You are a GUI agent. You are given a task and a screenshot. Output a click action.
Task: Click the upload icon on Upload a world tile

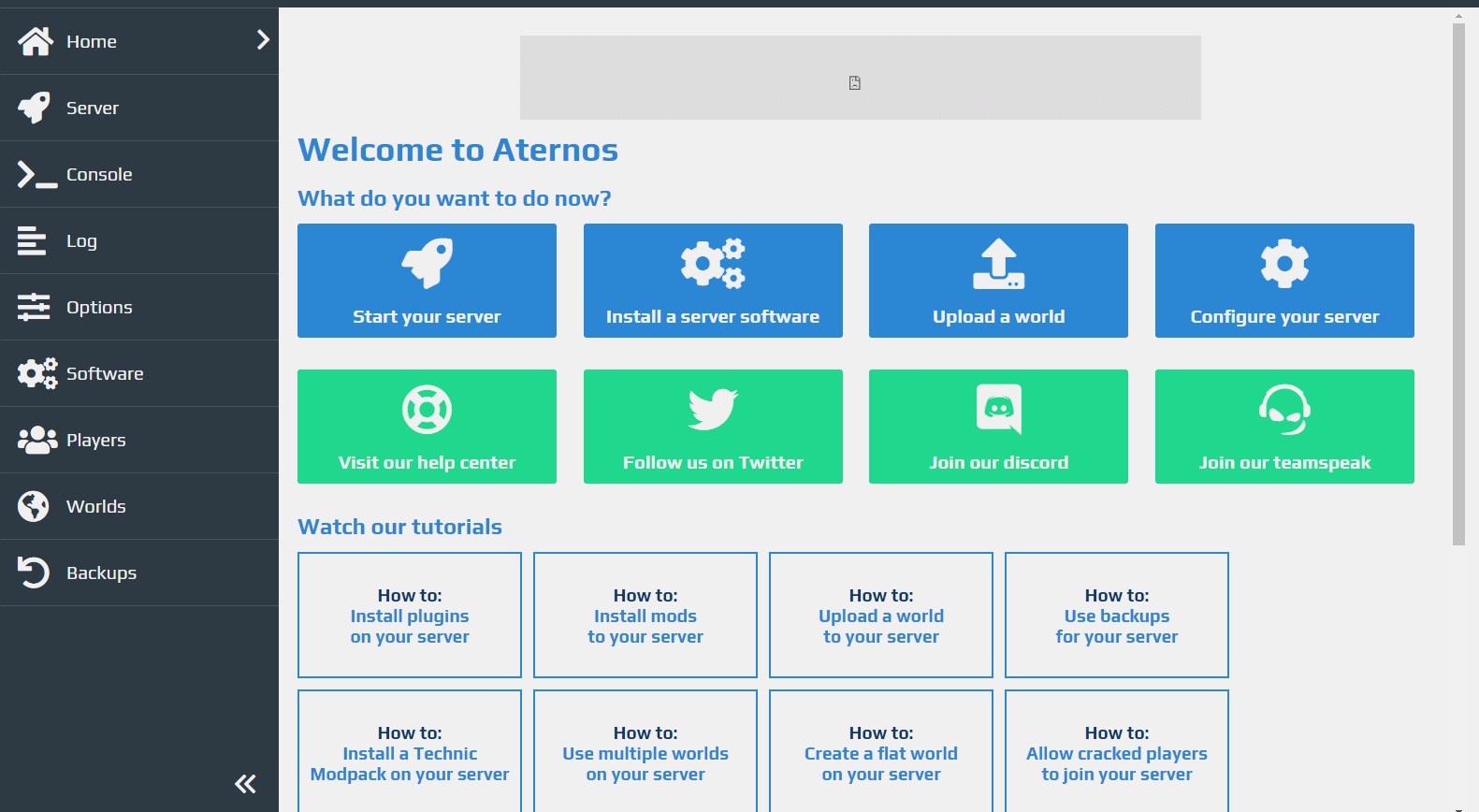[x=998, y=263]
